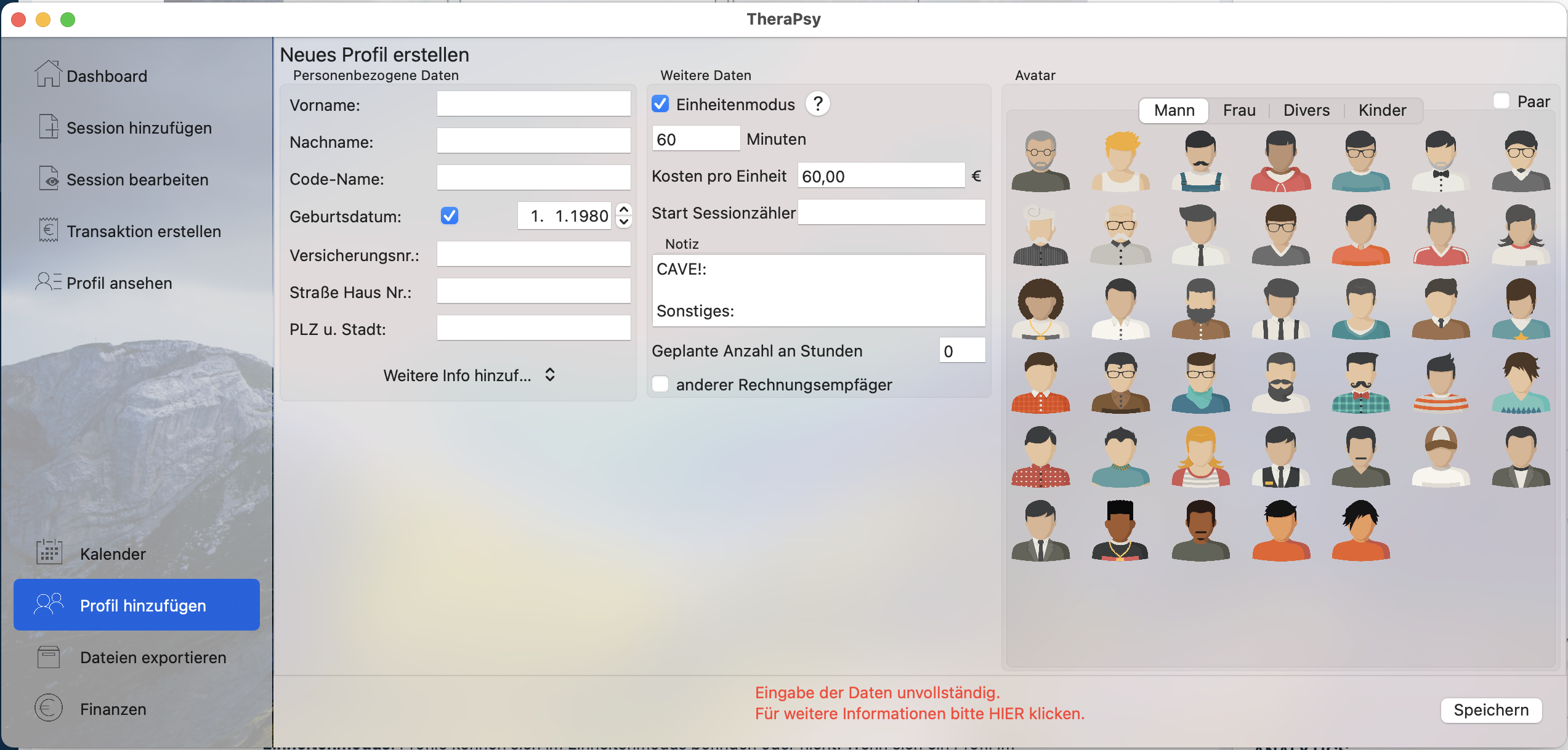Open Session hinzufügen document-plus icon
Image resolution: width=1568 pixels, height=750 pixels.
coord(48,127)
